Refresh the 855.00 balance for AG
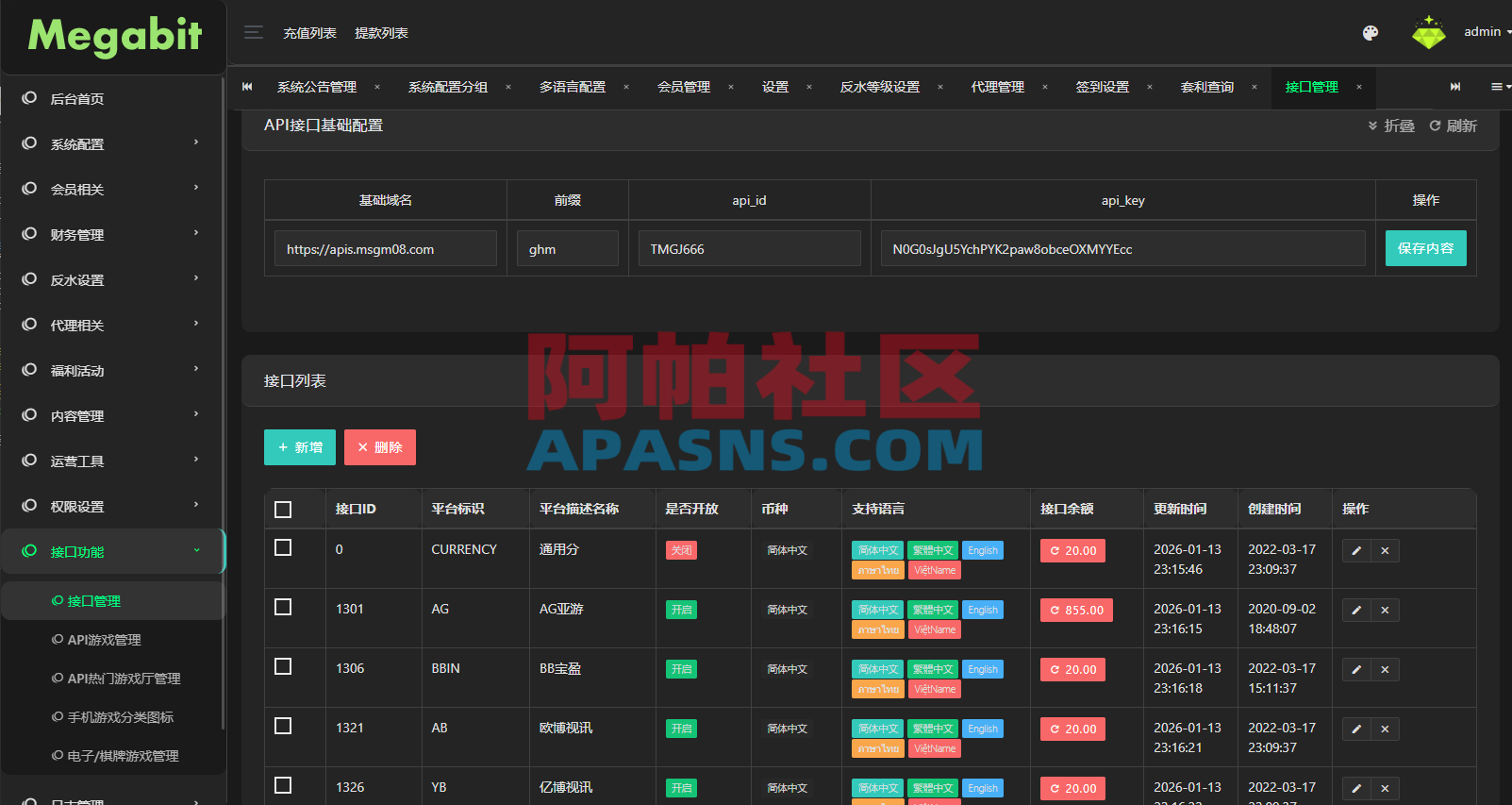Image resolution: width=1512 pixels, height=805 pixels. (x=1076, y=611)
